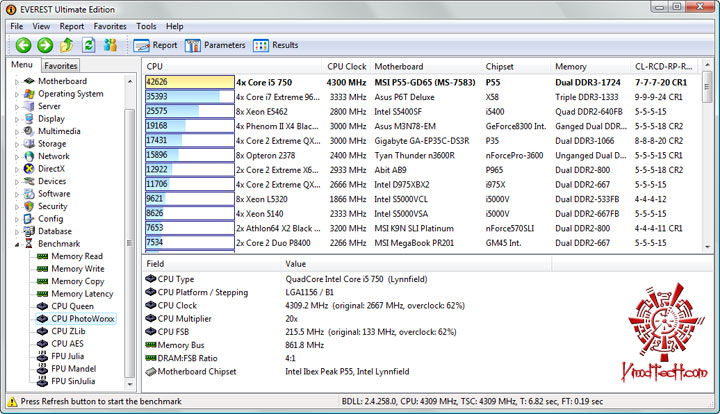Select the FPU Julia benchmark icon
Screen dimensions: 720x414
click(x=42, y=356)
